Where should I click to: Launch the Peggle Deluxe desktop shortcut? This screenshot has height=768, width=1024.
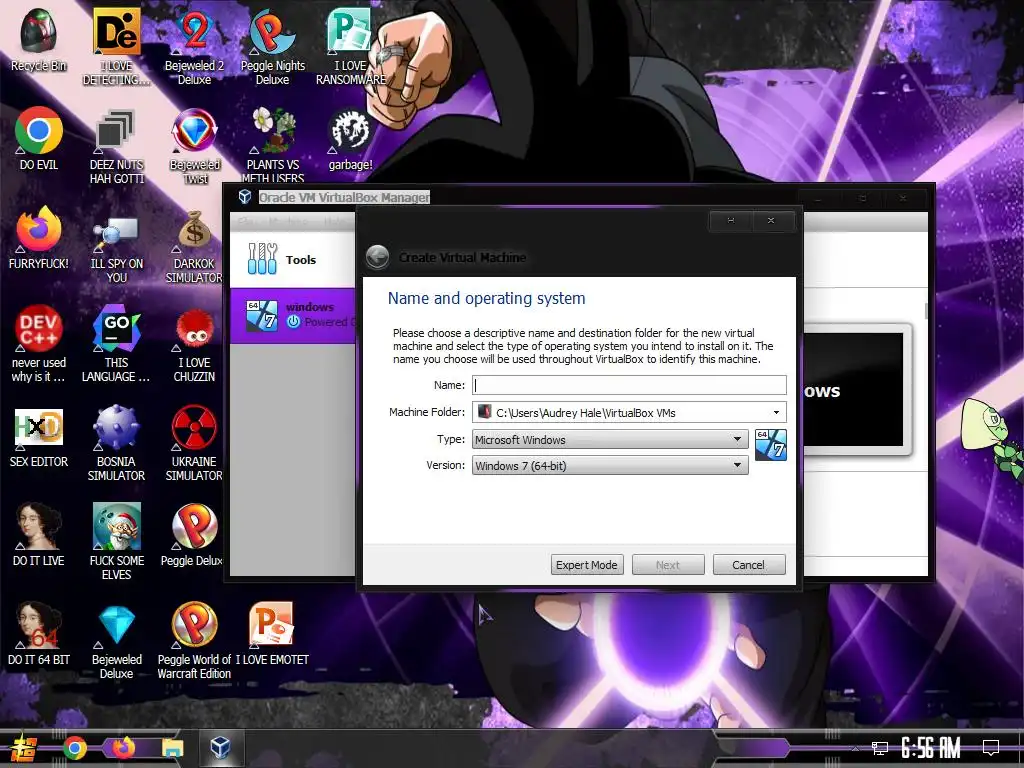[x=193, y=536]
